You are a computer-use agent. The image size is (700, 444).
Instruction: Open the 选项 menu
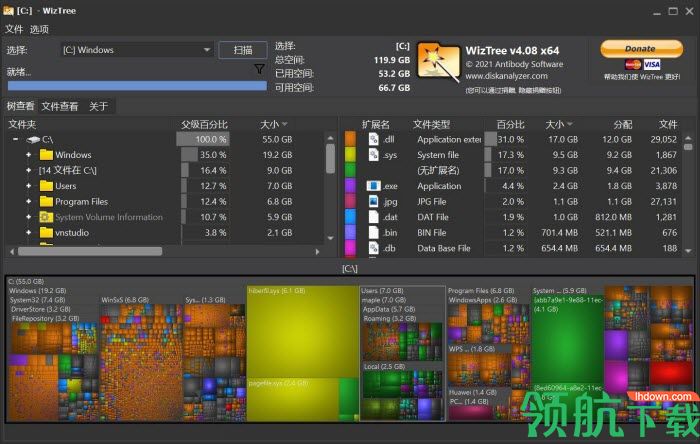click(39, 29)
